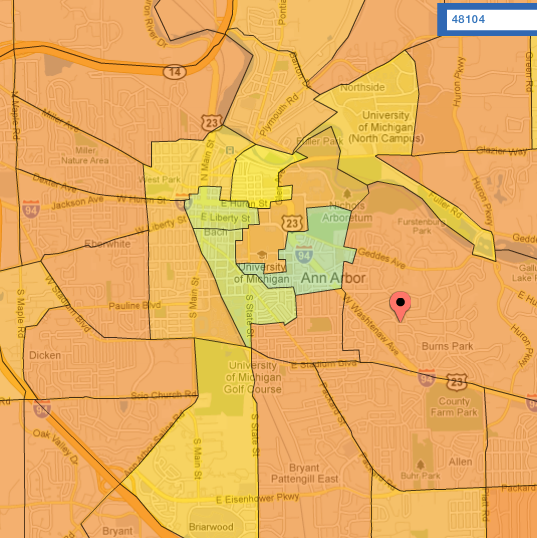Screen dimensions: 537x538
Task: Click the W Stadium Blvd road label
Action: click(67, 304)
